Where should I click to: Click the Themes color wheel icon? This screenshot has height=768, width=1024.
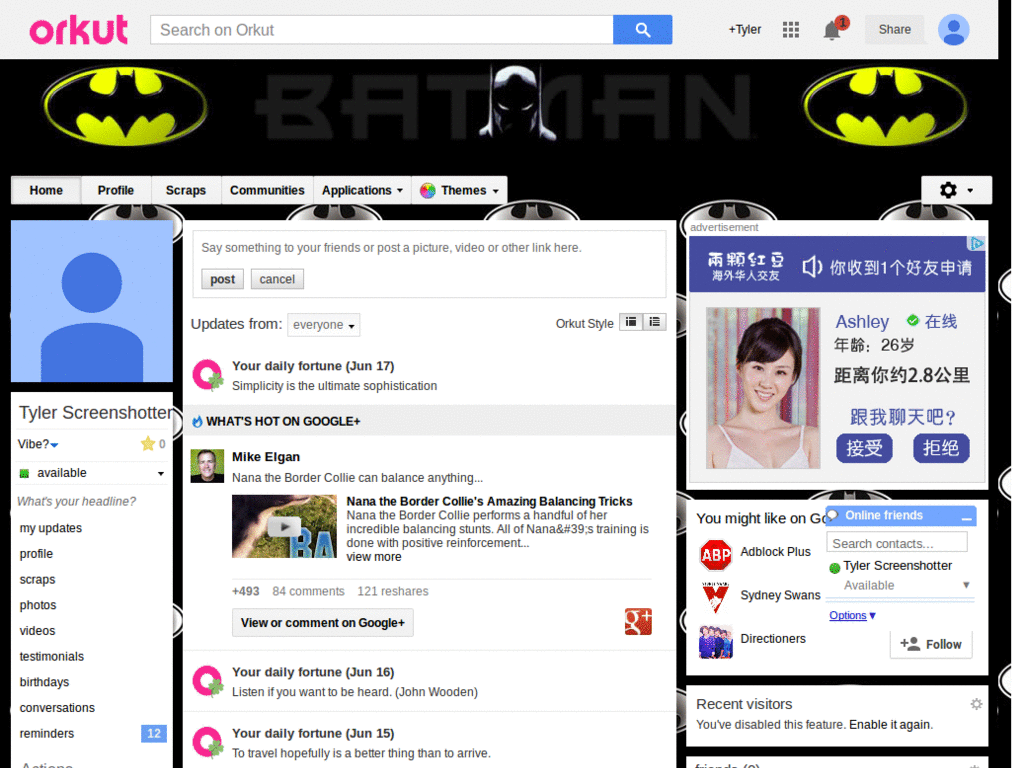[428, 191]
